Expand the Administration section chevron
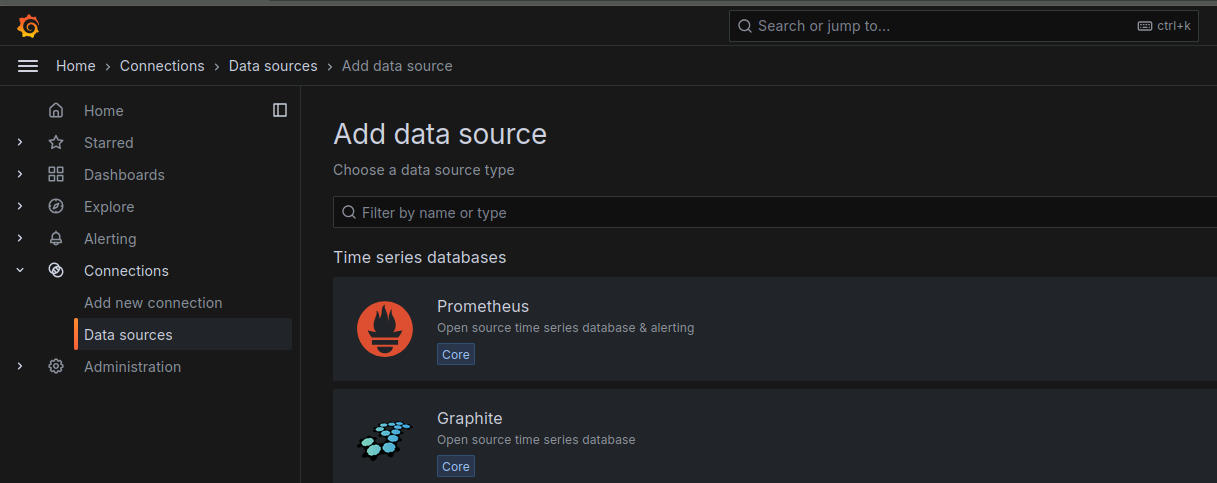 (x=20, y=367)
